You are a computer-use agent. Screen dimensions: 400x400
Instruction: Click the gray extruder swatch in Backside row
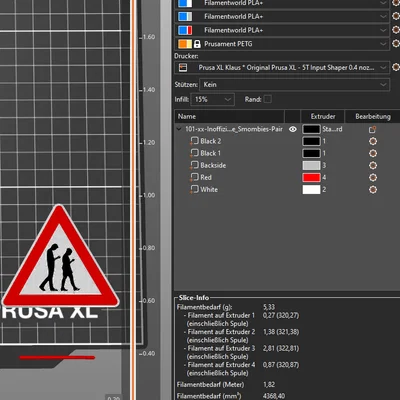[x=311, y=165]
